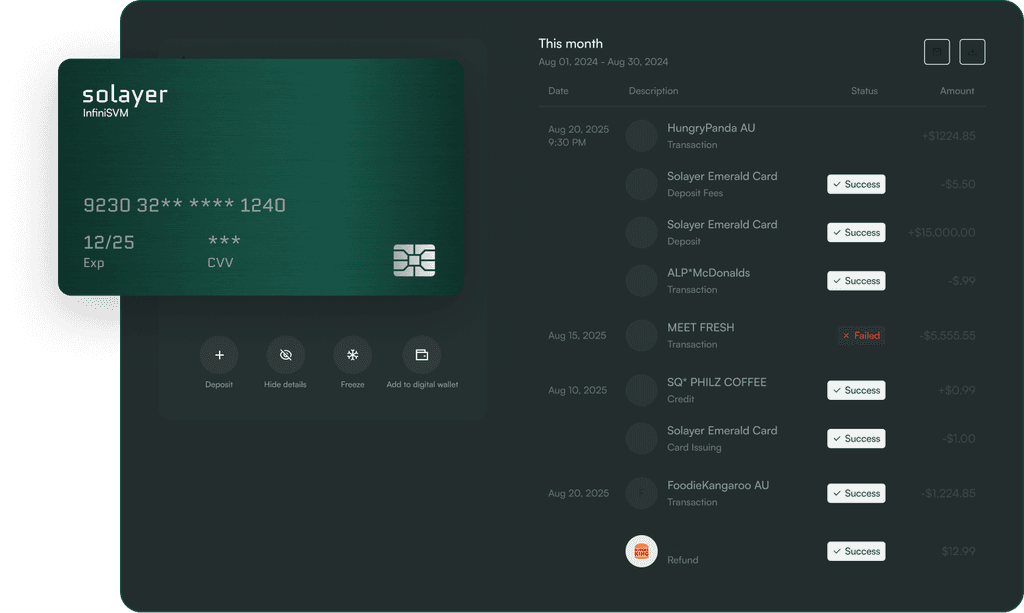Click the MEET FRESH merchant avatar
The image size is (1024, 613).
point(641,336)
